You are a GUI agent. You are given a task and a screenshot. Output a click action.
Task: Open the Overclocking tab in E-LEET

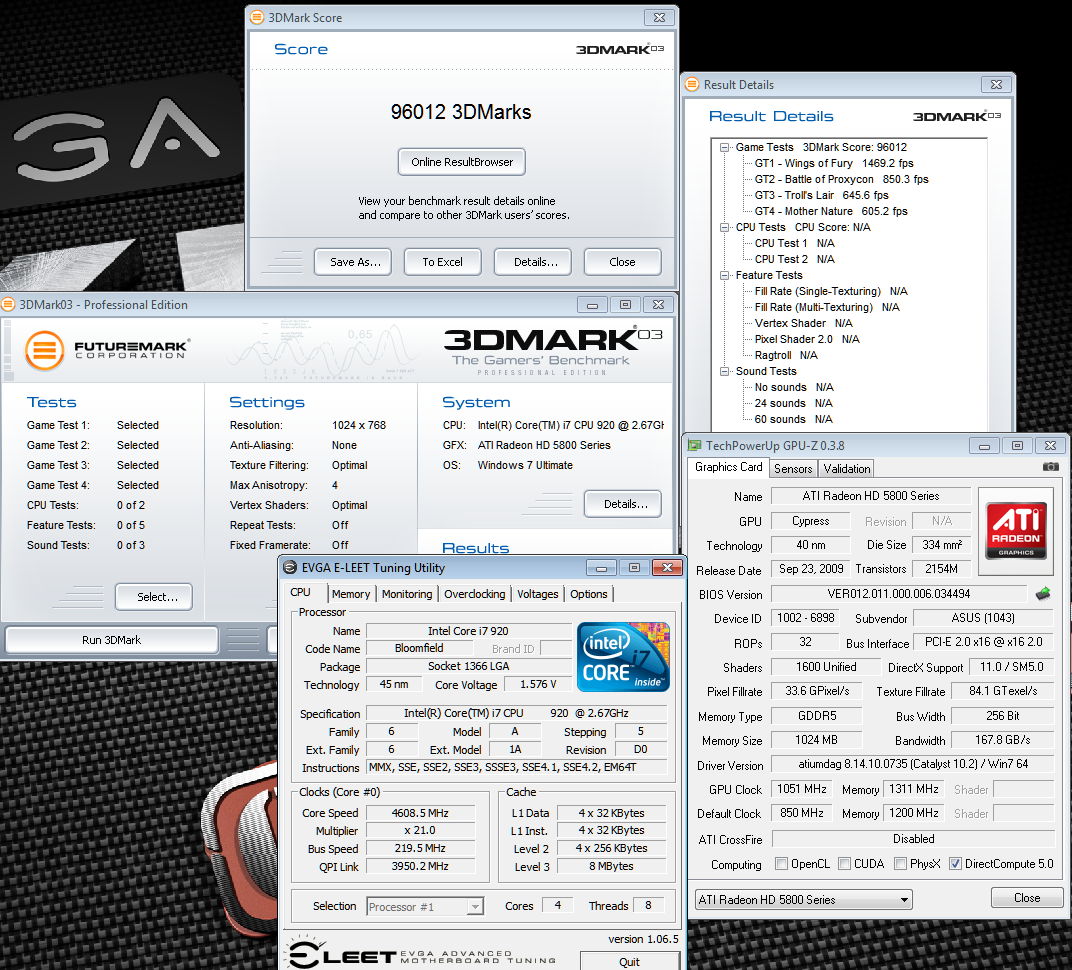[x=474, y=594]
